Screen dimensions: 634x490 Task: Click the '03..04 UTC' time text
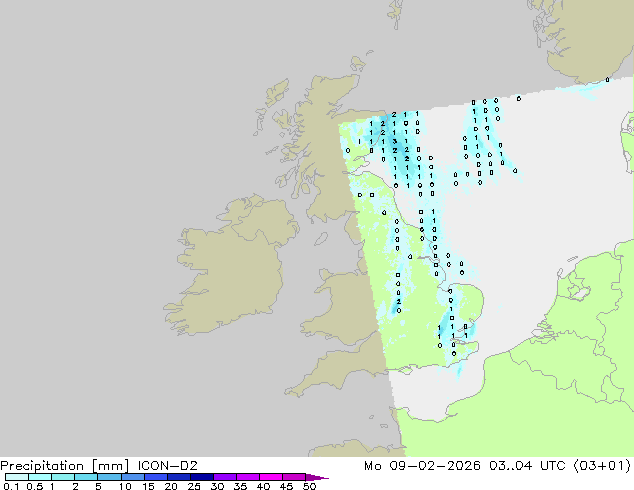(x=527, y=466)
